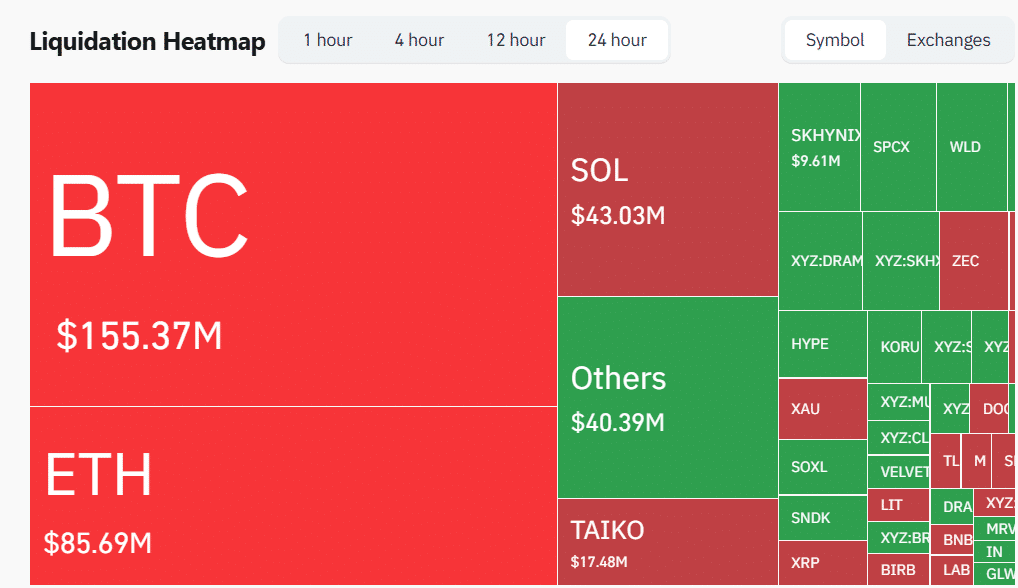Select the green GLW tile
This screenshot has height=588, width=1018.
[995, 574]
